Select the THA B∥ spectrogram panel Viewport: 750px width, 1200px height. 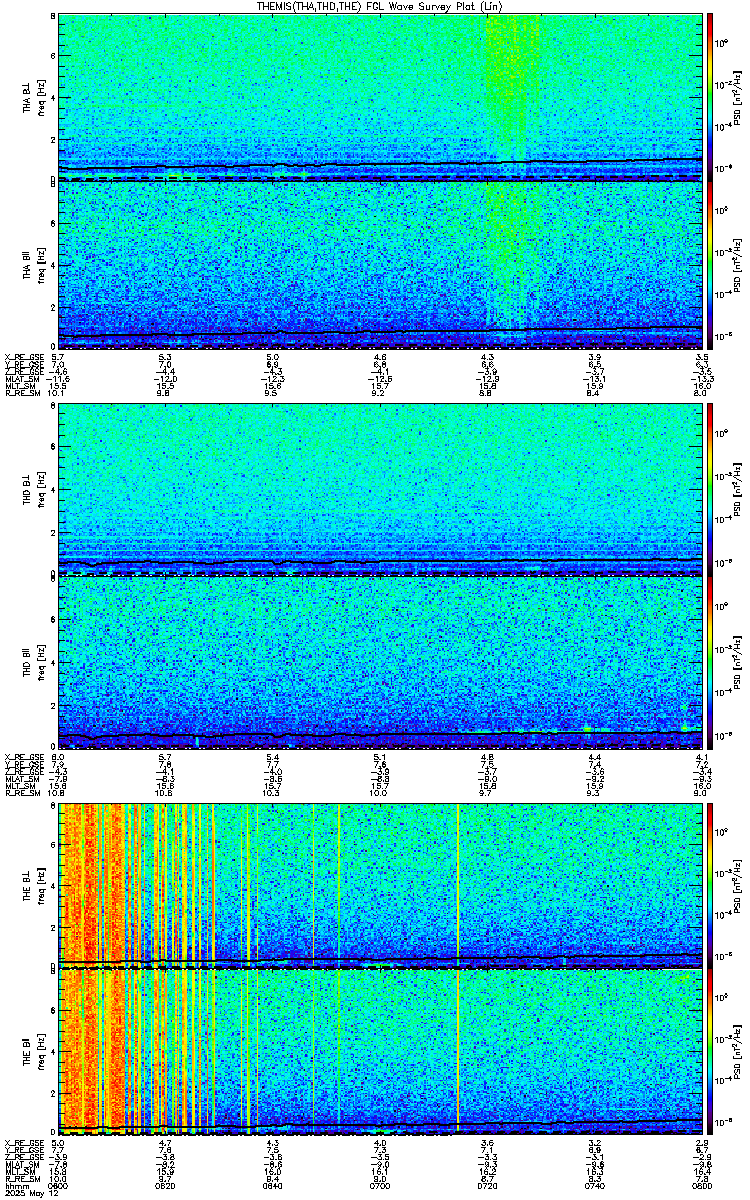tap(381, 264)
